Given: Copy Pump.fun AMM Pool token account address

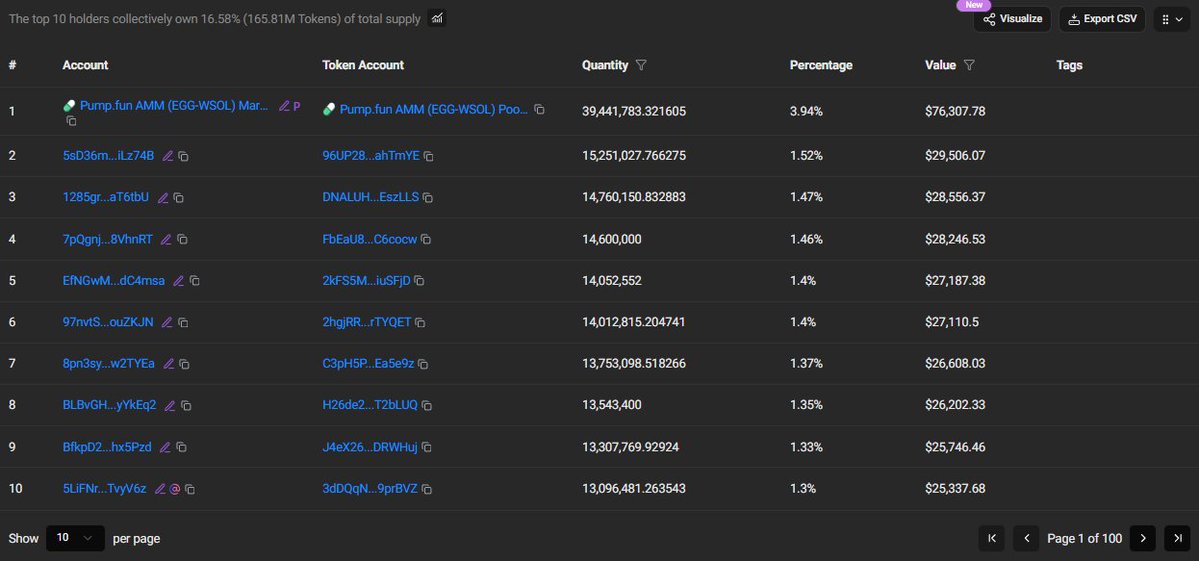Looking at the screenshot, I should (x=539, y=110).
